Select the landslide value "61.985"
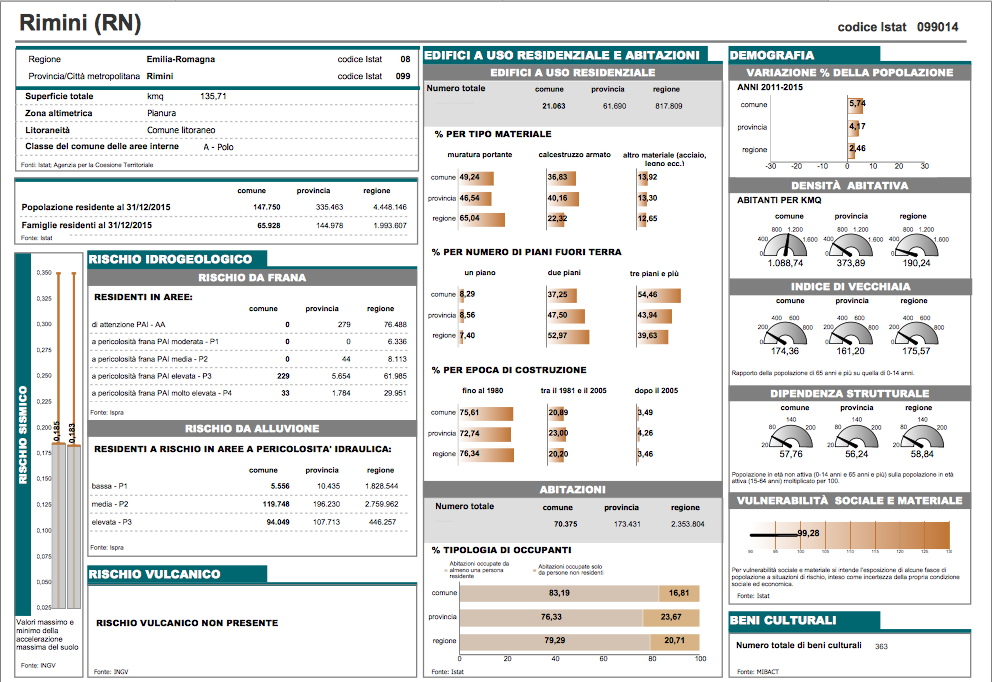992x682 pixels. [x=395, y=376]
